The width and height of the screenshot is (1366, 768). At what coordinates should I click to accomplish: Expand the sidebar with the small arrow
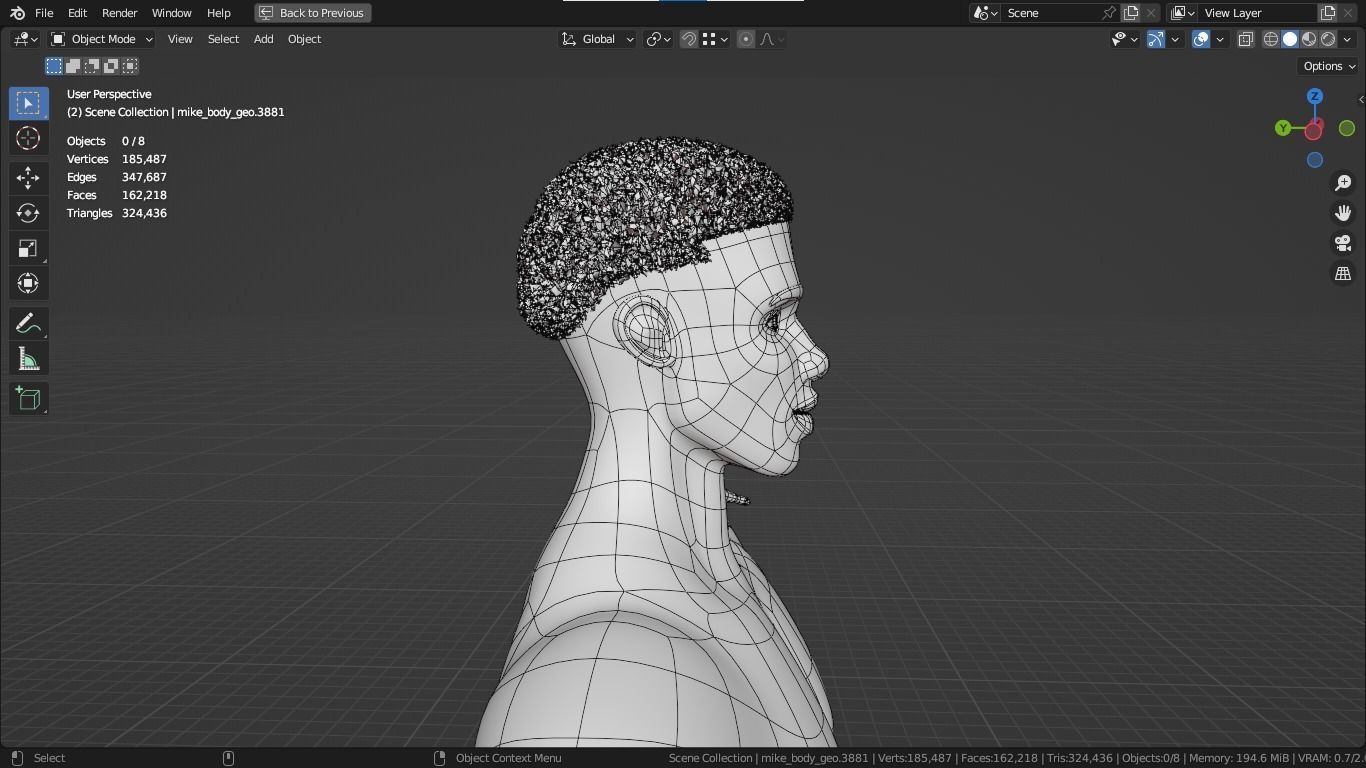(1361, 99)
